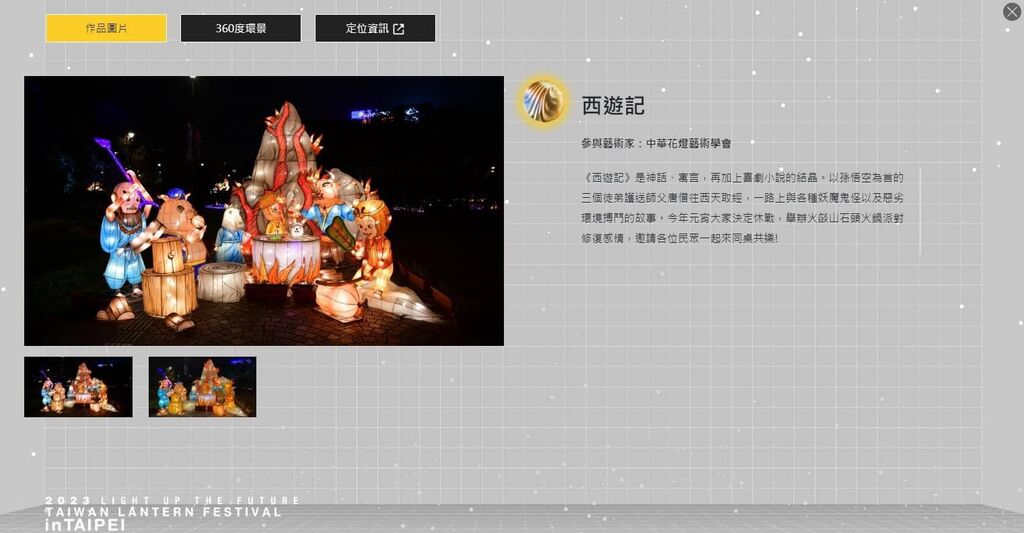Select the 作品圖片 tab
The width and height of the screenshot is (1024, 533).
pos(106,29)
